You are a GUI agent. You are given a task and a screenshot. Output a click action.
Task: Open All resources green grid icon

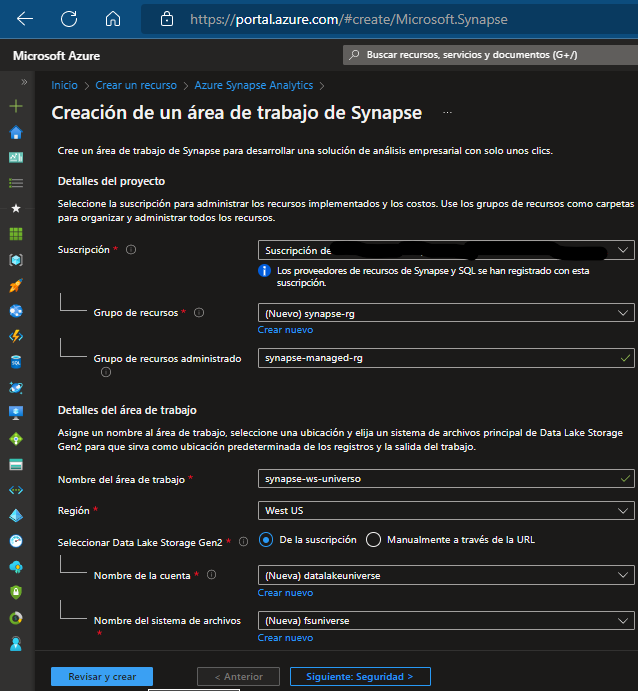click(x=16, y=234)
